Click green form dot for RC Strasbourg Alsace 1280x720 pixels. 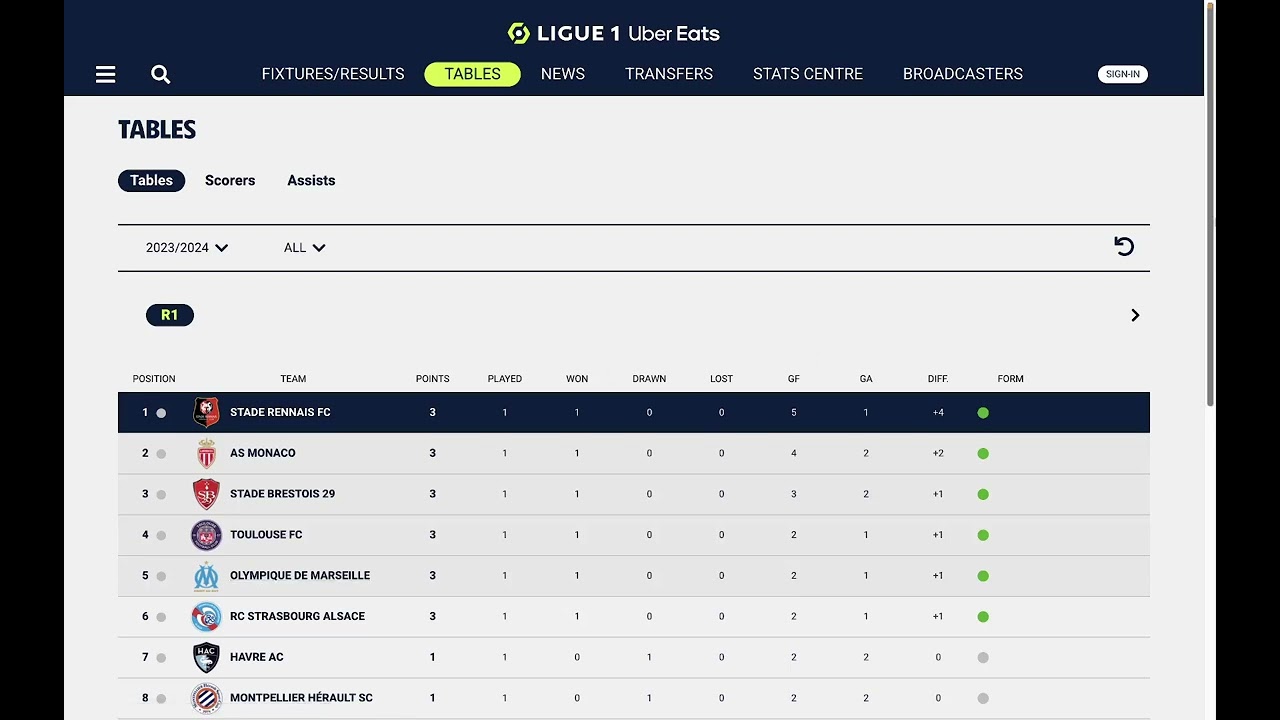point(983,617)
